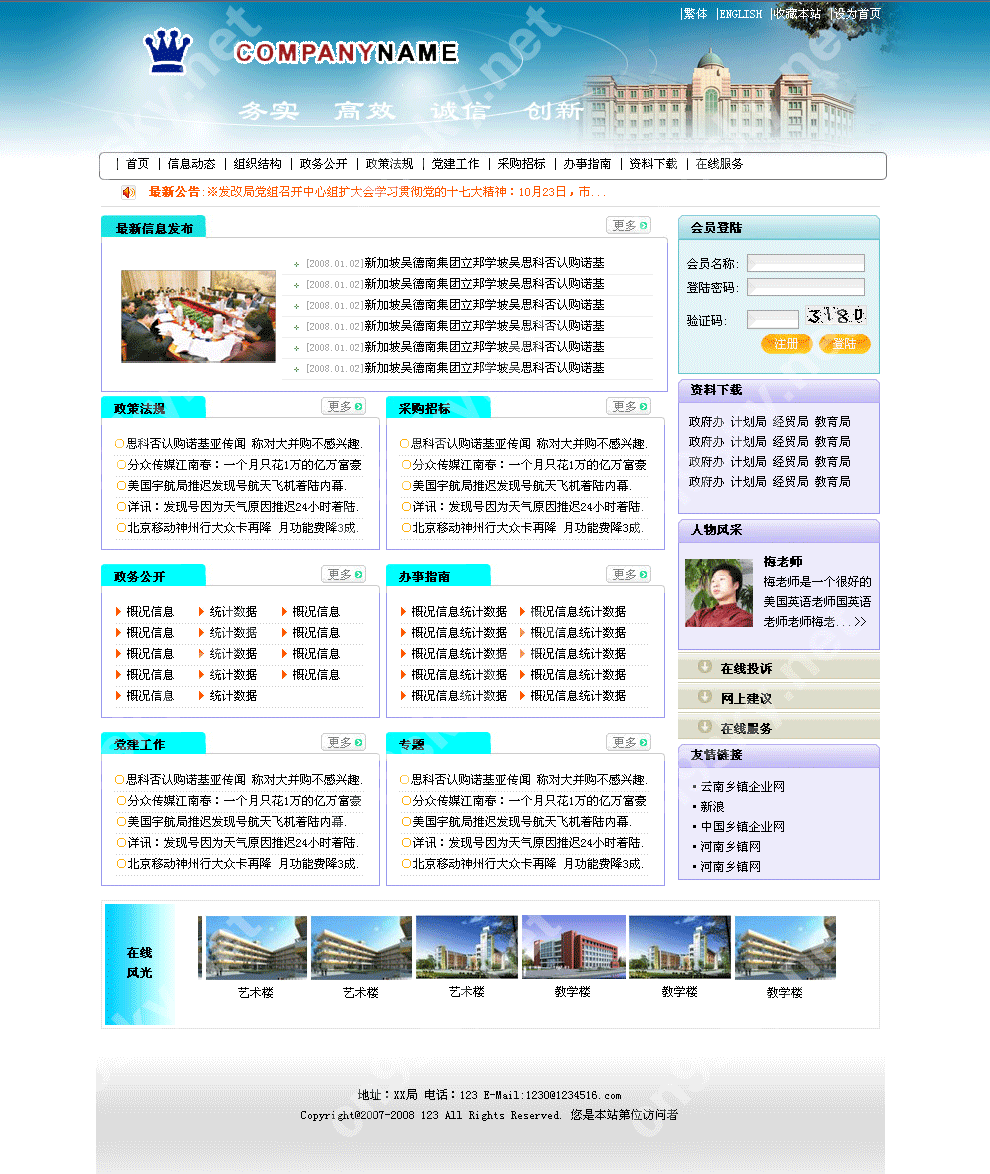Show 更多 items in the 专题 panel
The width and height of the screenshot is (990, 1174).
628,743
